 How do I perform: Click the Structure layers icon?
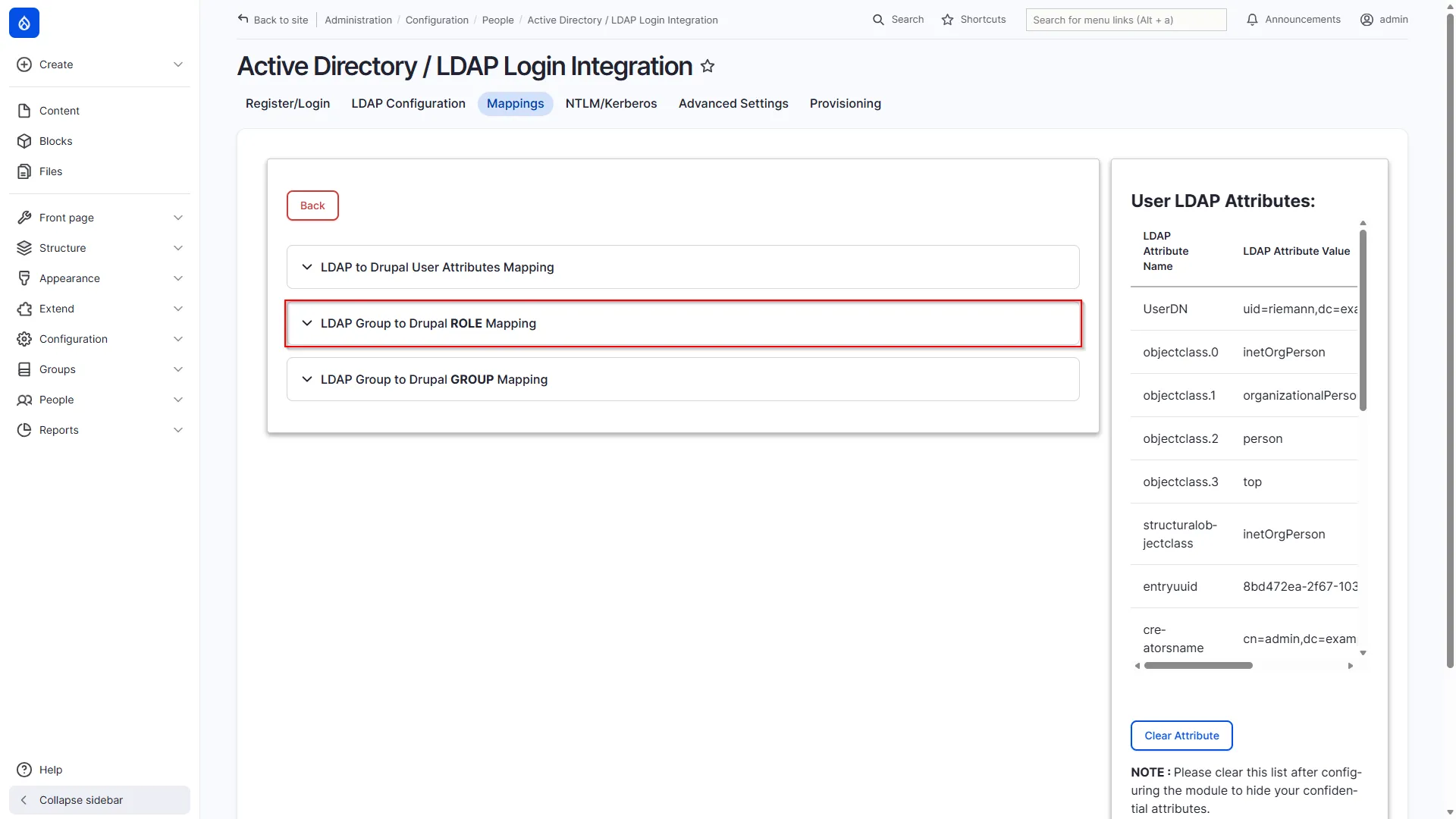[x=24, y=248]
